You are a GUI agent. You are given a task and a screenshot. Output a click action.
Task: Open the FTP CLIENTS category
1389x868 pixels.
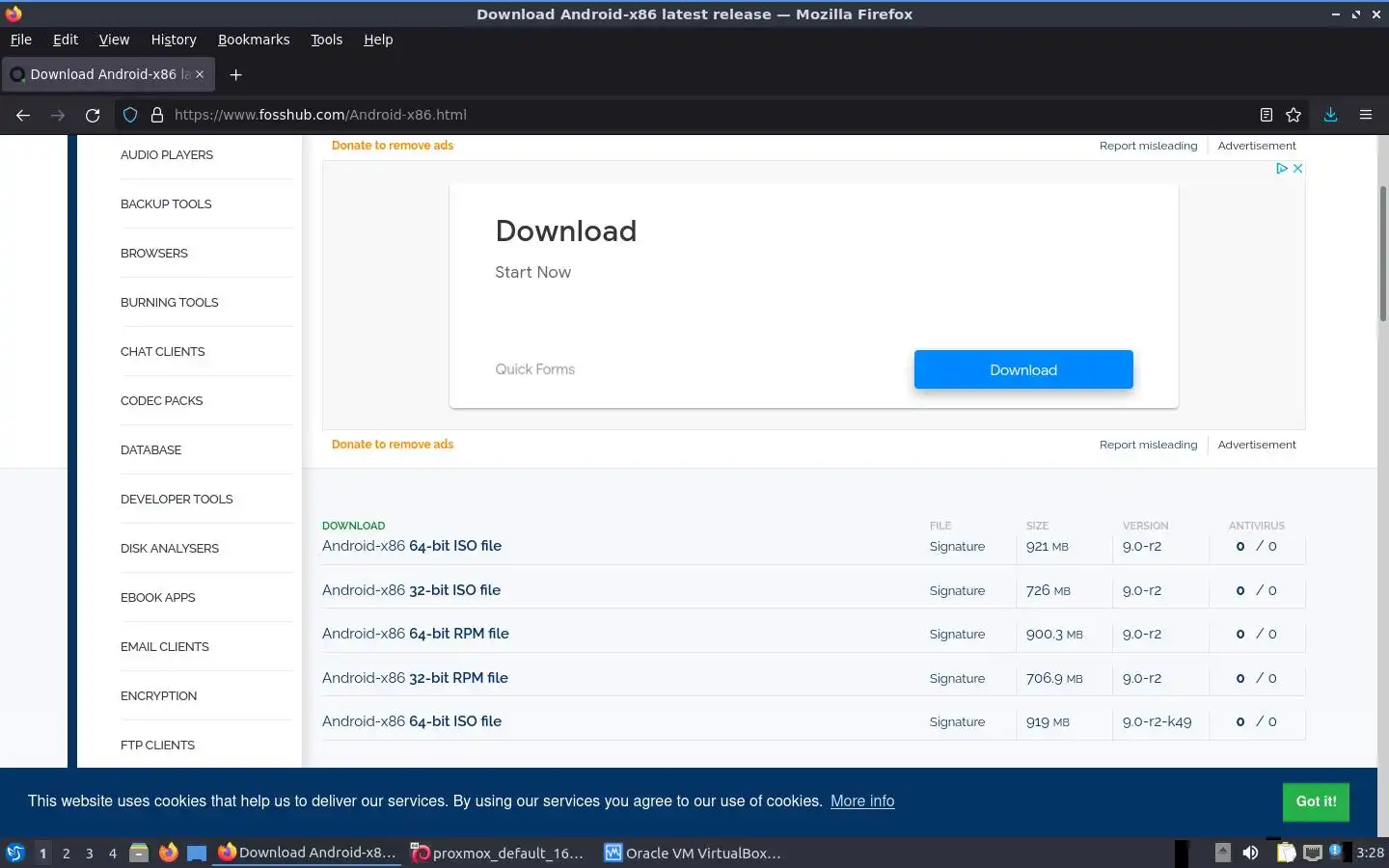[x=158, y=746]
